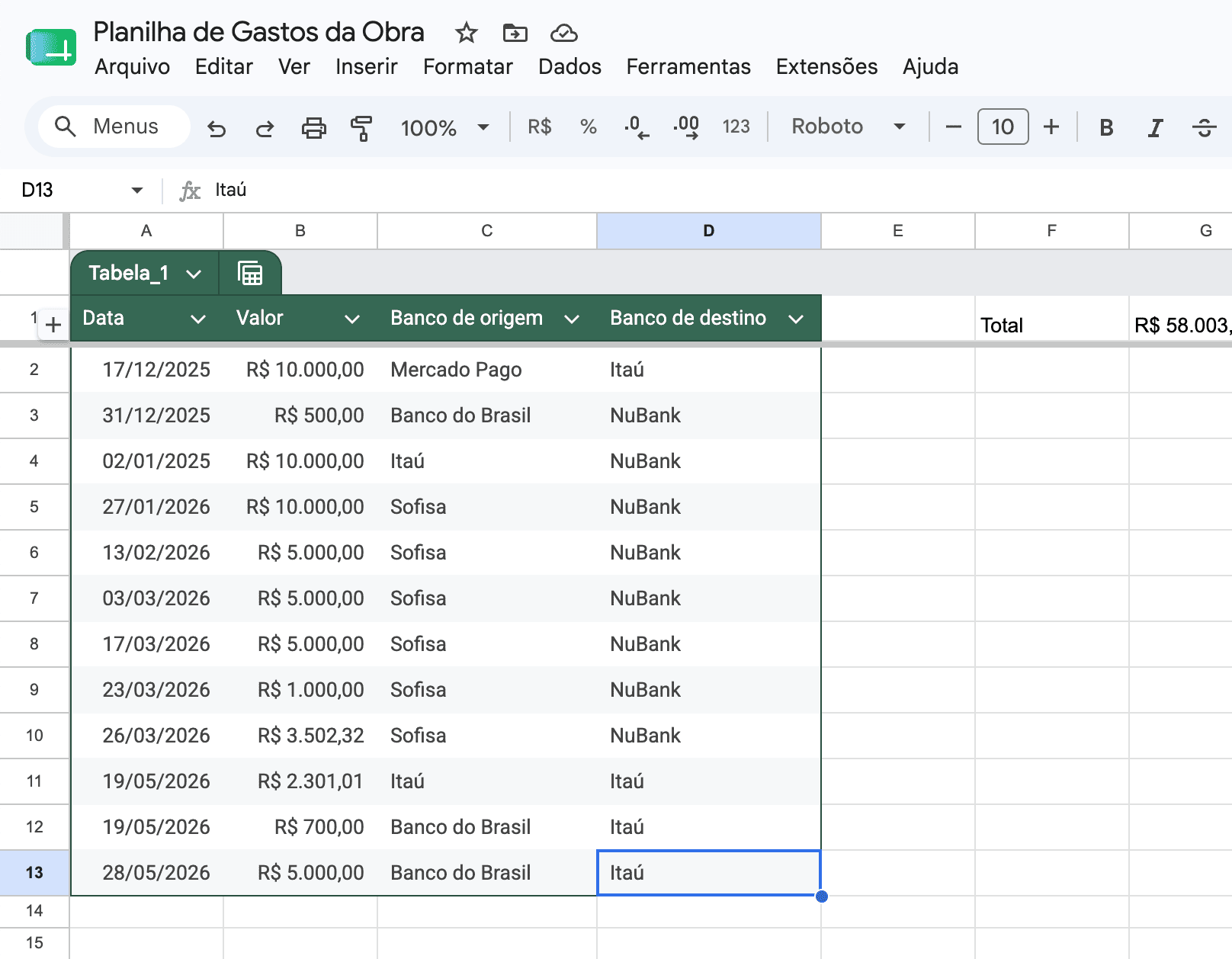Click the select all corner box
Image resolution: width=1232 pixels, height=959 pixels.
pos(30,231)
